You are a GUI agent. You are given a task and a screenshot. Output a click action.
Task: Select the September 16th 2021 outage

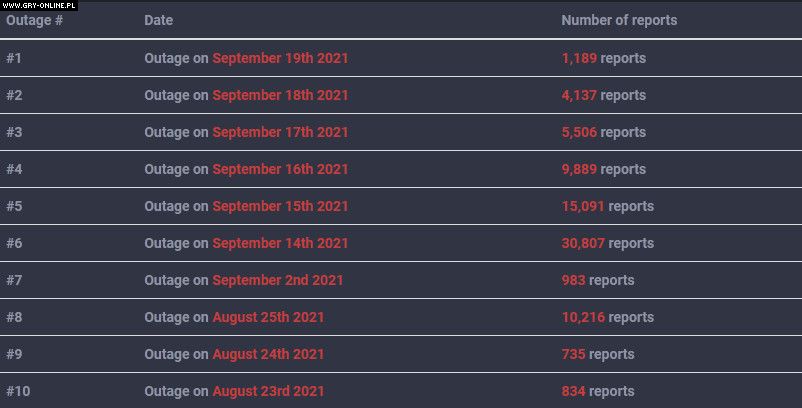tap(280, 169)
